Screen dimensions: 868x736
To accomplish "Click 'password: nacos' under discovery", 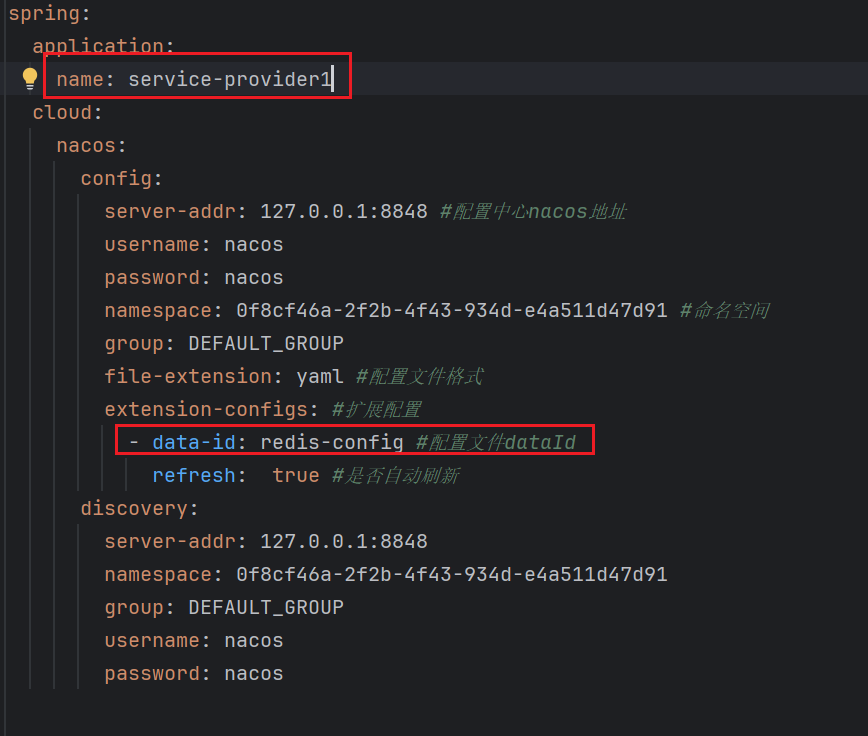I will tap(194, 673).
